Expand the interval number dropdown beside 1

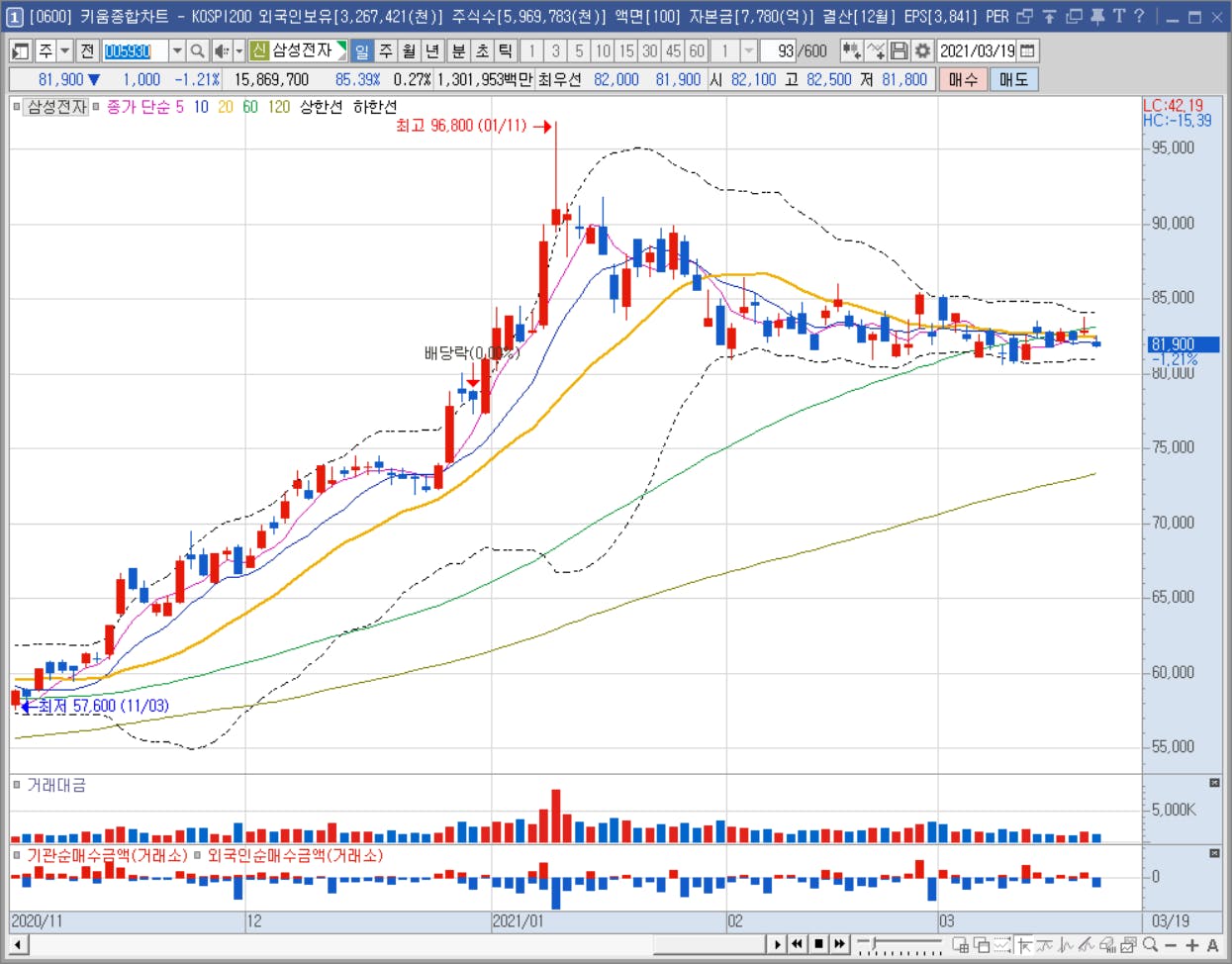click(749, 50)
